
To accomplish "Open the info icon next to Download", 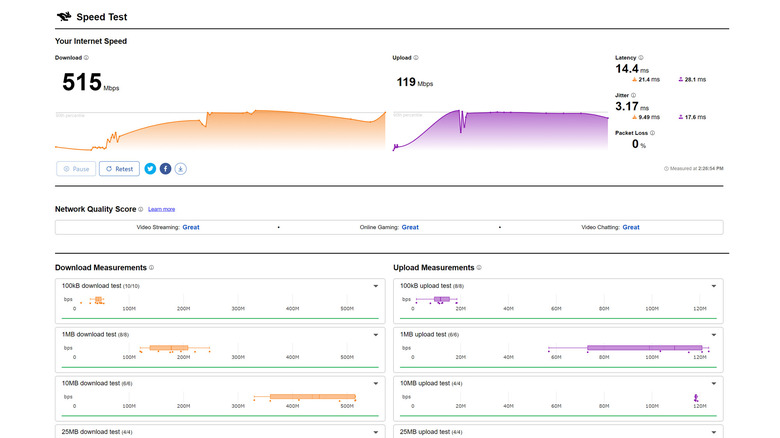I will coord(86,58).
